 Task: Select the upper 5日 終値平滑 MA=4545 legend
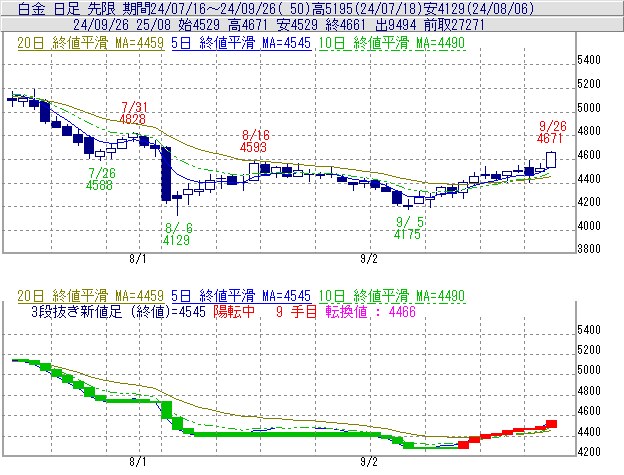pos(241,43)
